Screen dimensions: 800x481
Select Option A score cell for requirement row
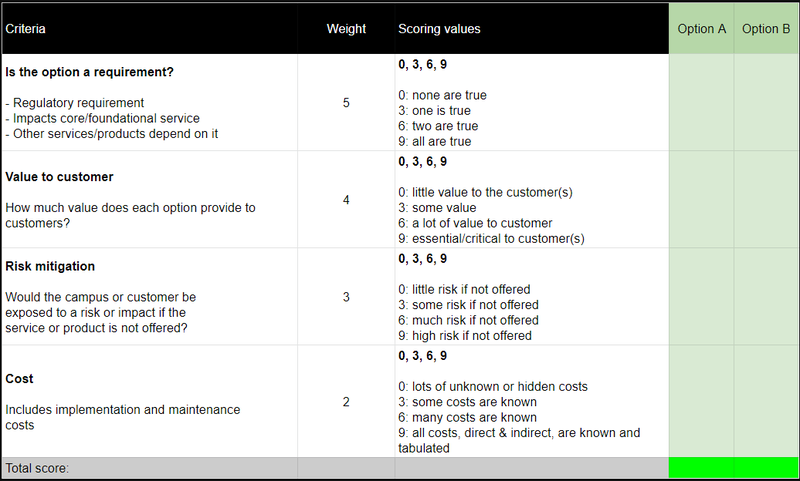pos(702,102)
